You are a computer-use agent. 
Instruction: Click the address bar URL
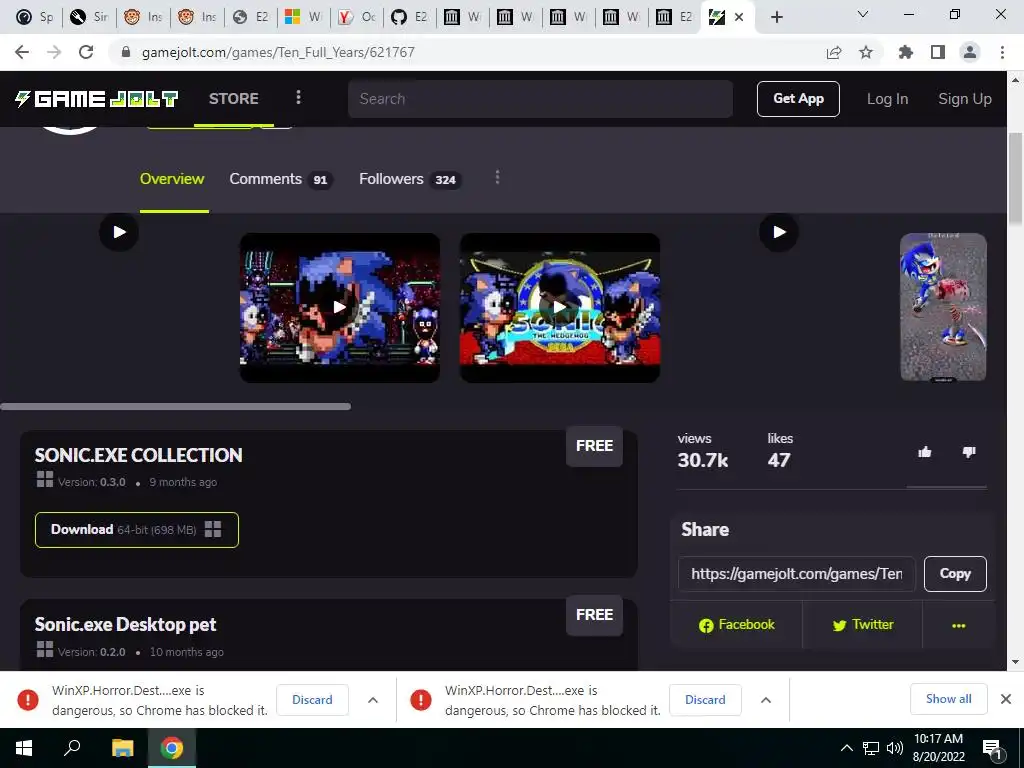[278, 52]
